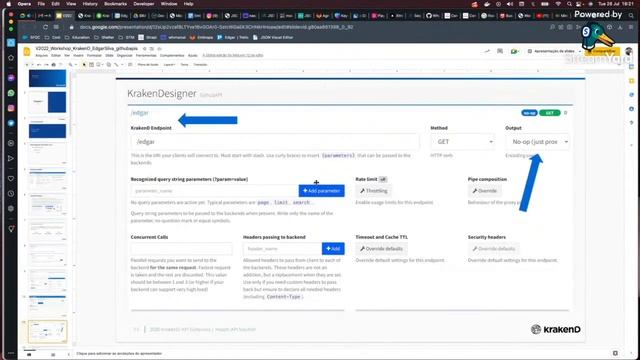Click the line tool in Slides toolbar
The height and width of the screenshot is (360, 640).
click(116, 64)
